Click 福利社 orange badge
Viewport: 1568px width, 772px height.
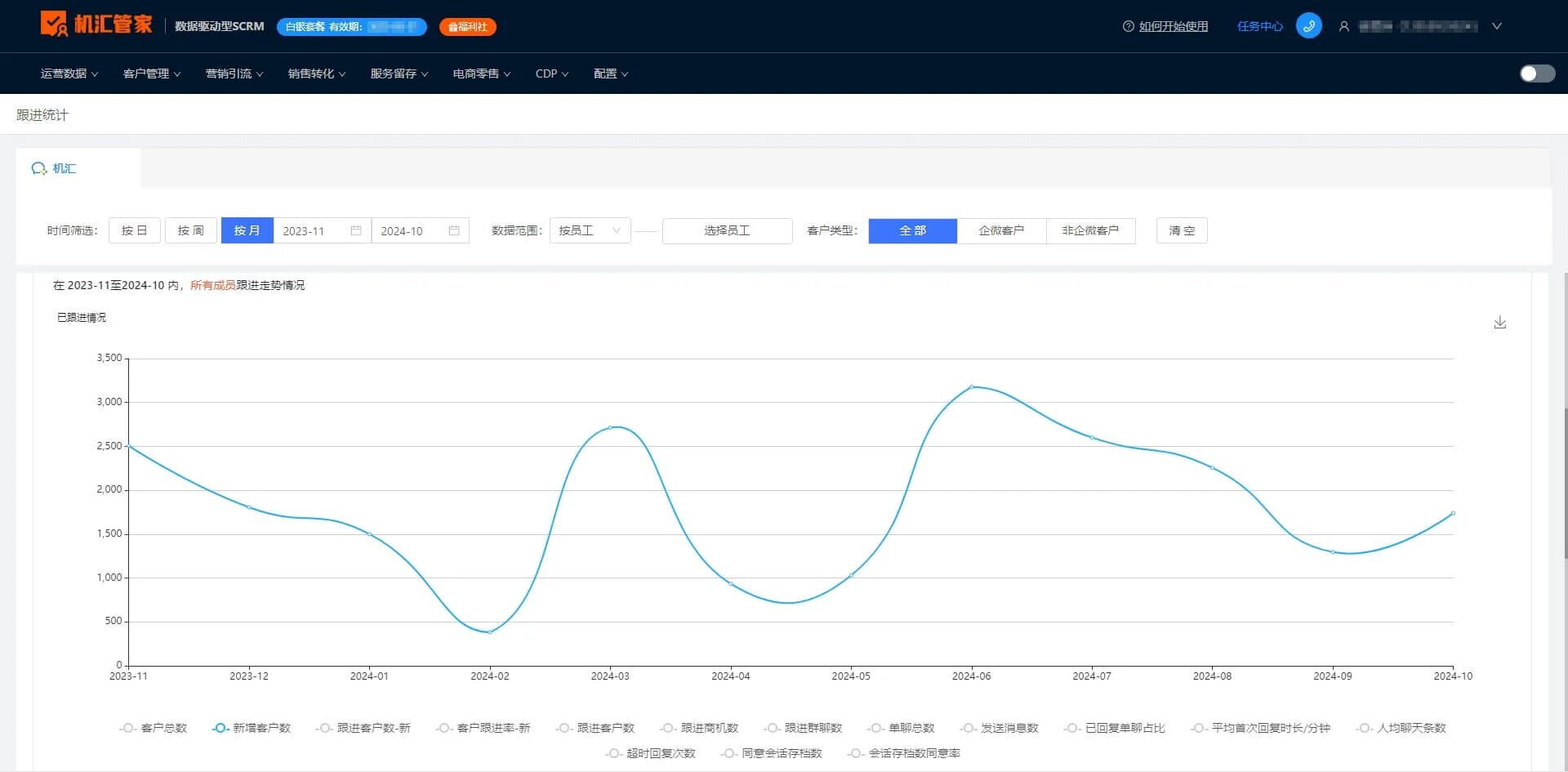tap(467, 27)
